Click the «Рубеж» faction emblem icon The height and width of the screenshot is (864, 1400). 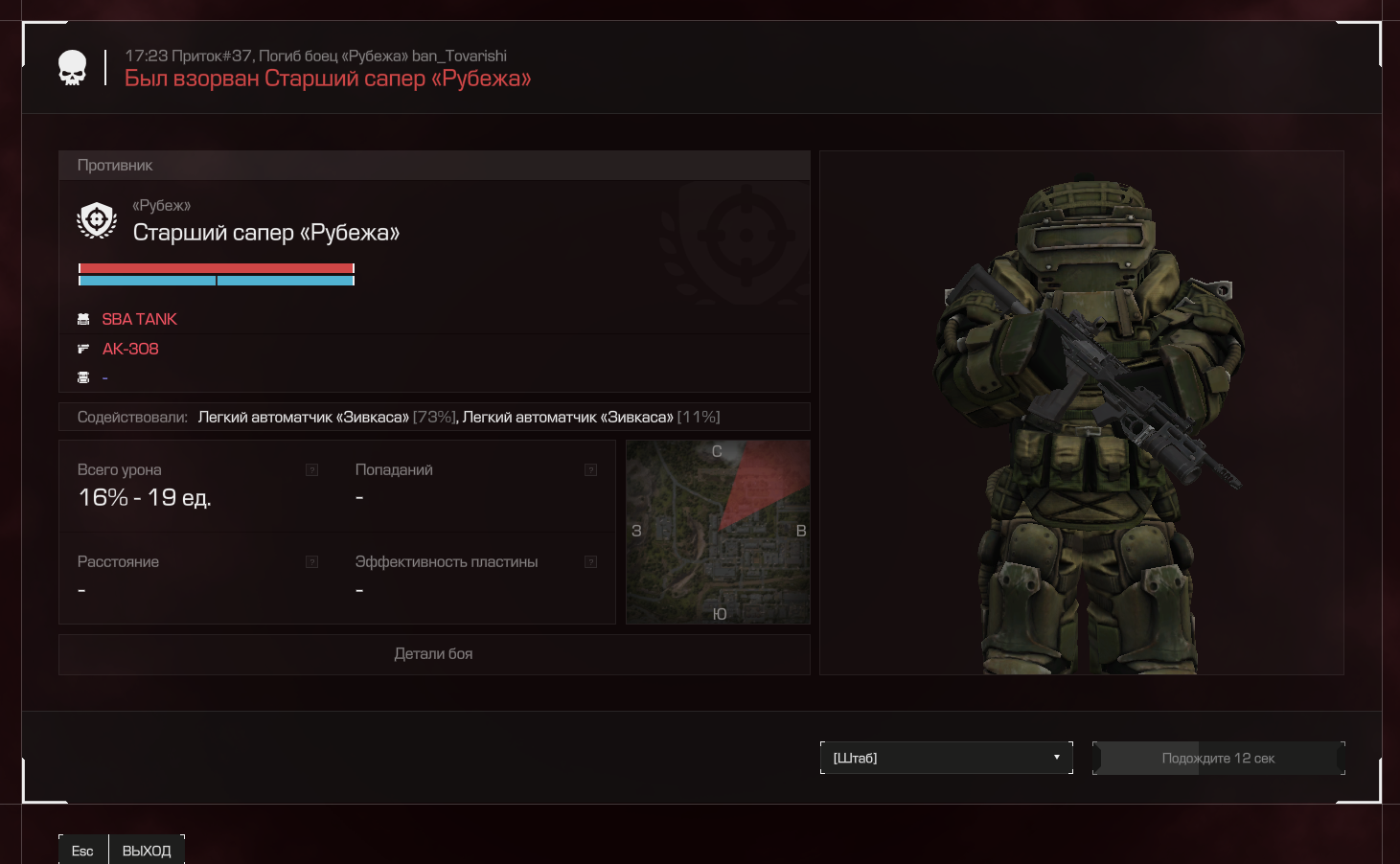[x=97, y=220]
